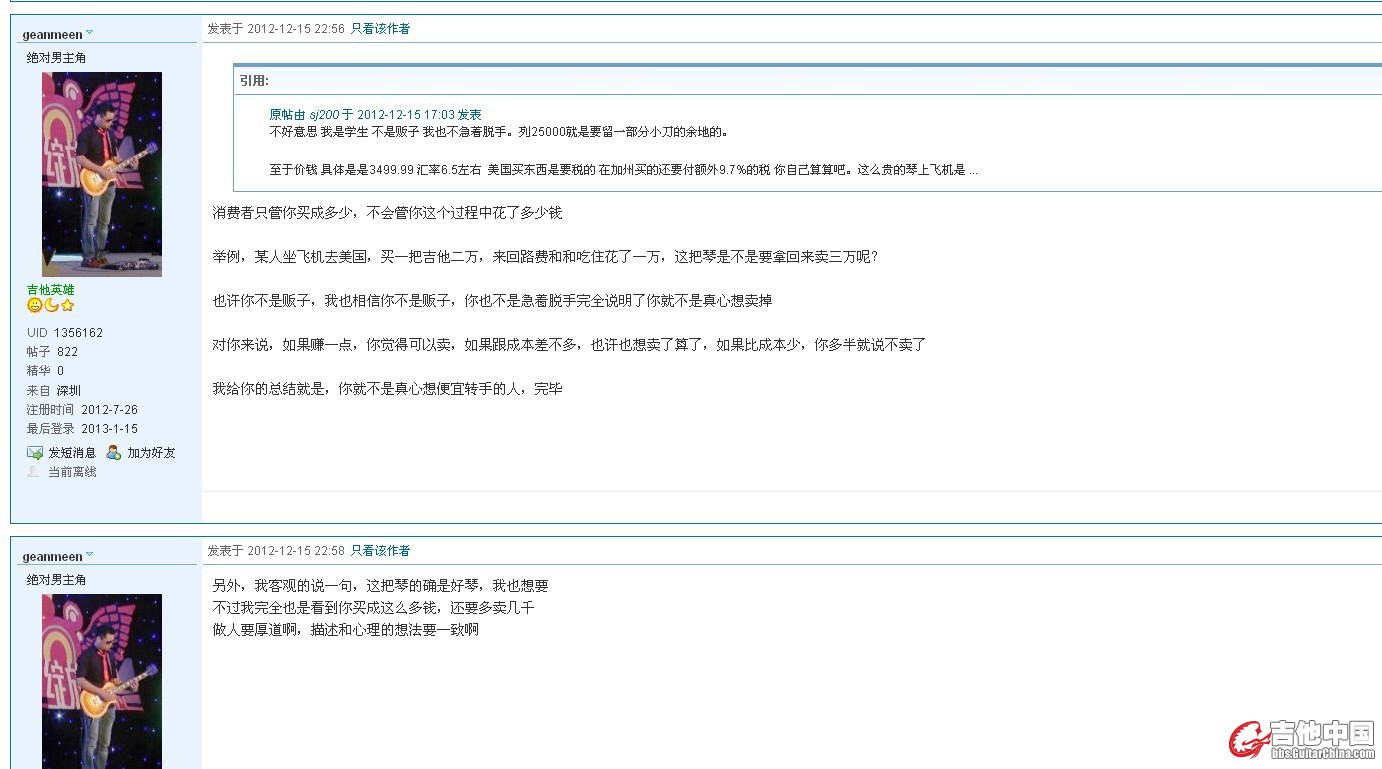Click the send message envelope icon
The width and height of the screenshot is (1382, 769).
35,453
